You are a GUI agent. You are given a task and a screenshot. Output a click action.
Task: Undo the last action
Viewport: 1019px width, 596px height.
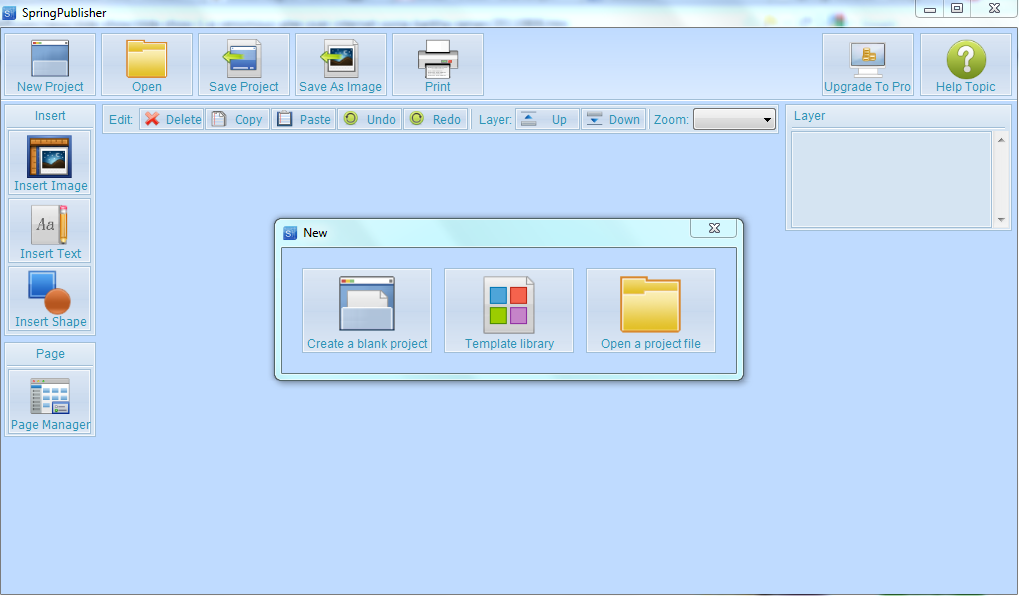(370, 119)
